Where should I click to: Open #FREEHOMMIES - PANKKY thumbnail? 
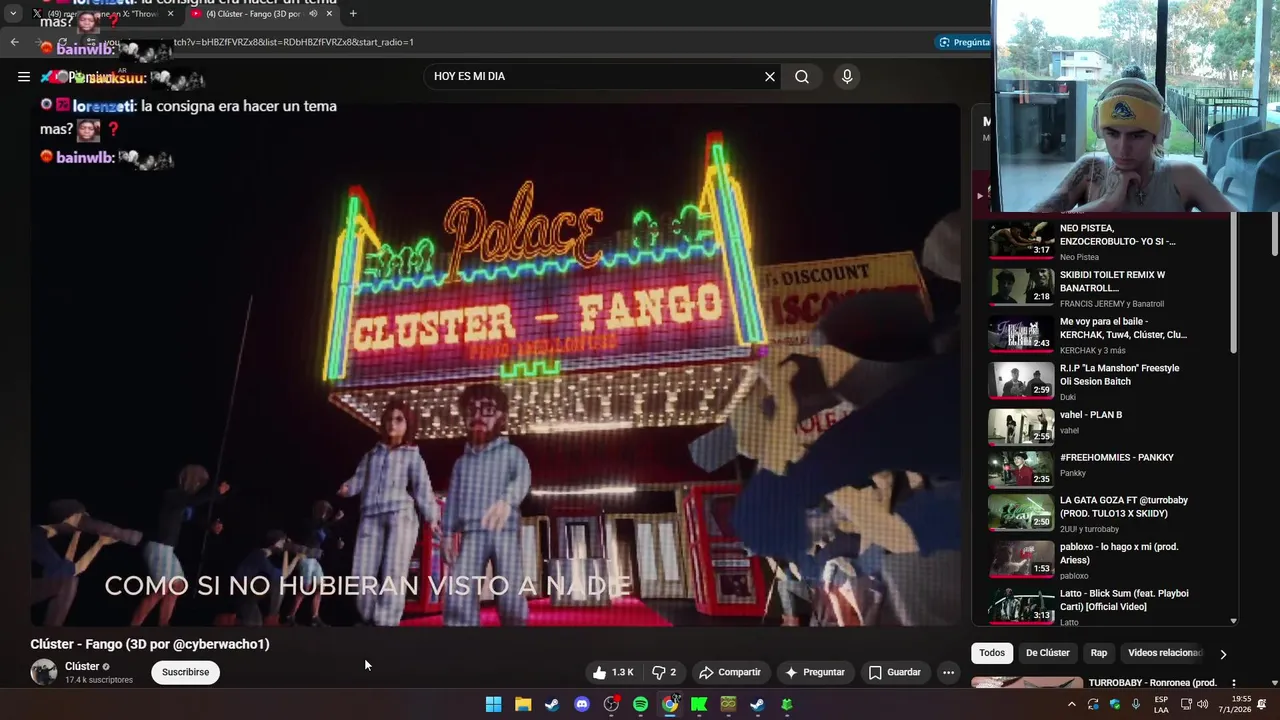(x=1021, y=470)
